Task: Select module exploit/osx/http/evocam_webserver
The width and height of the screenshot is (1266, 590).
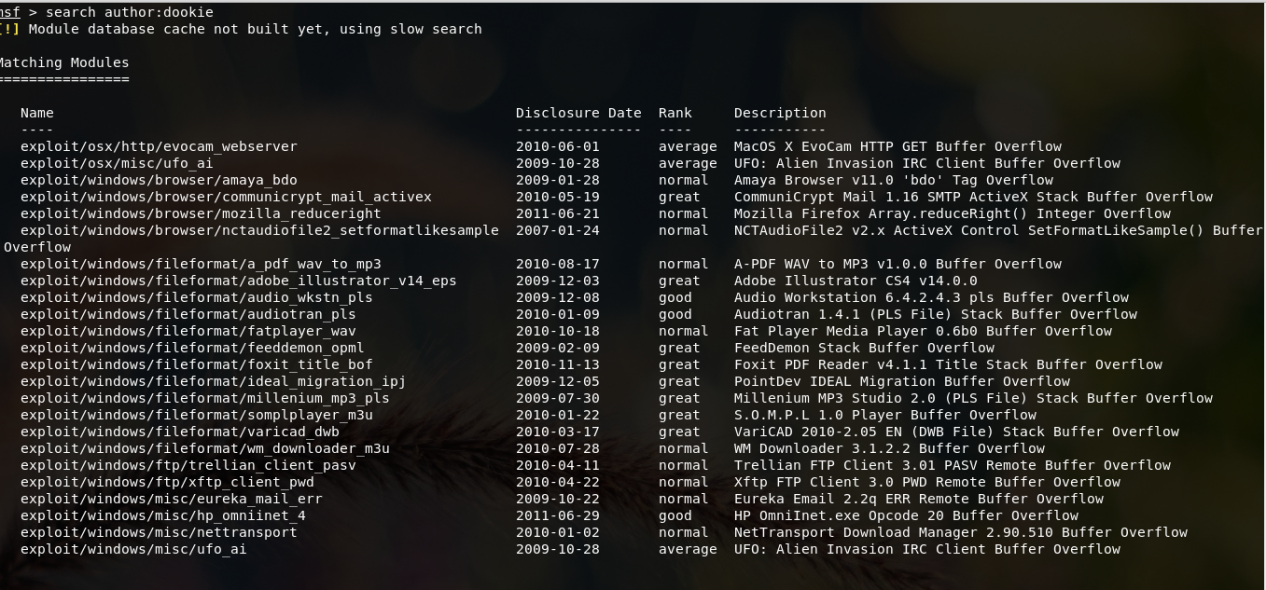Action: coord(159,147)
